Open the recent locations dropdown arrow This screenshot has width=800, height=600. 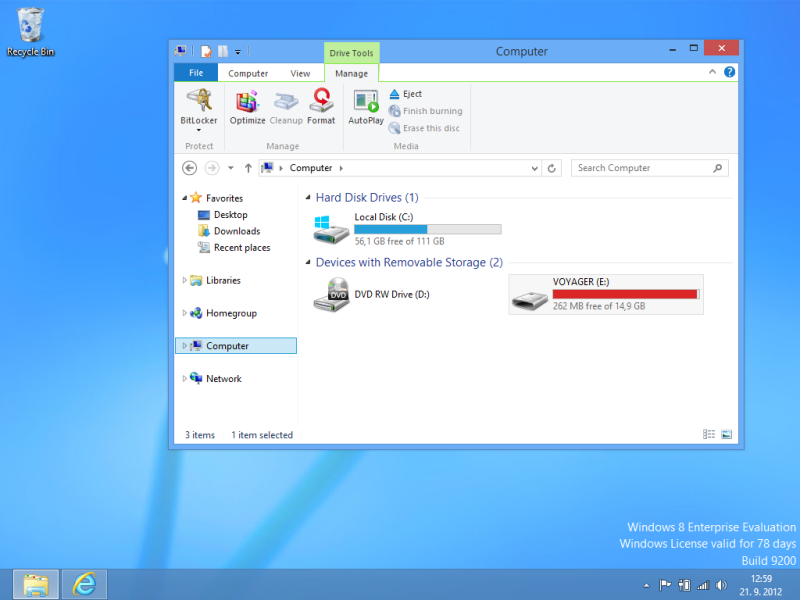click(231, 168)
